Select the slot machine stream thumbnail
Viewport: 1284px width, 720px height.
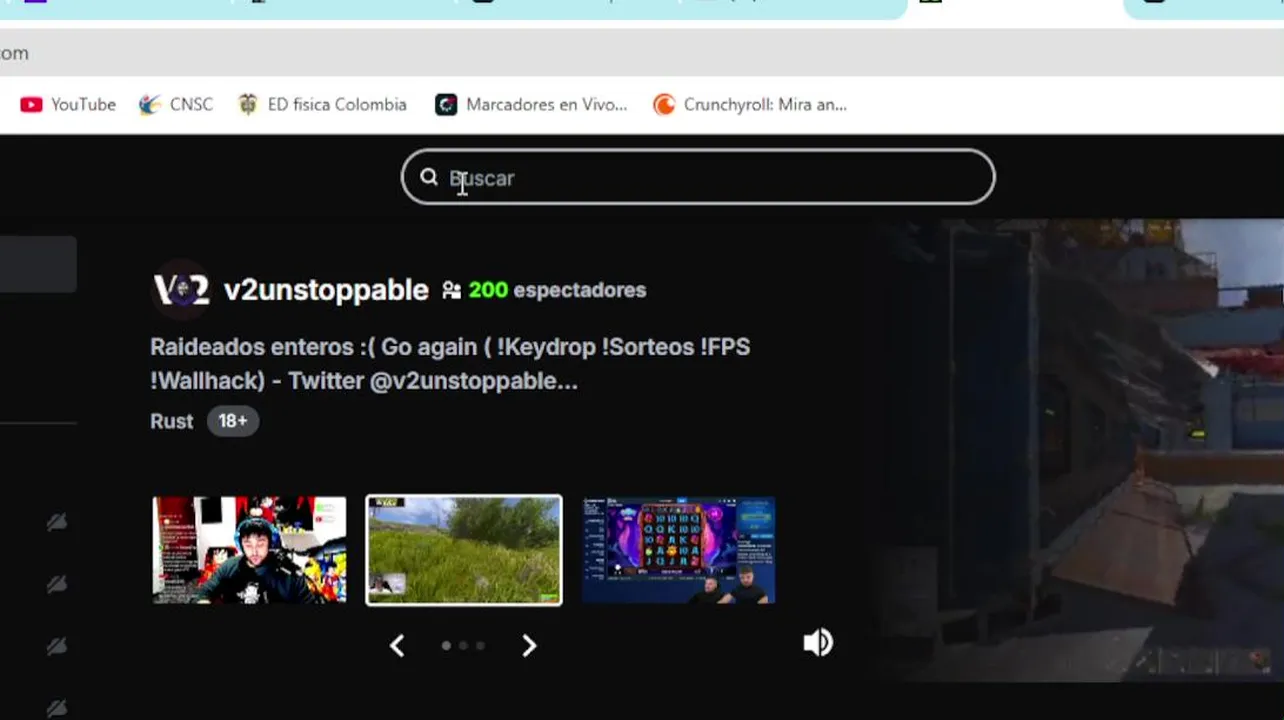click(x=678, y=550)
